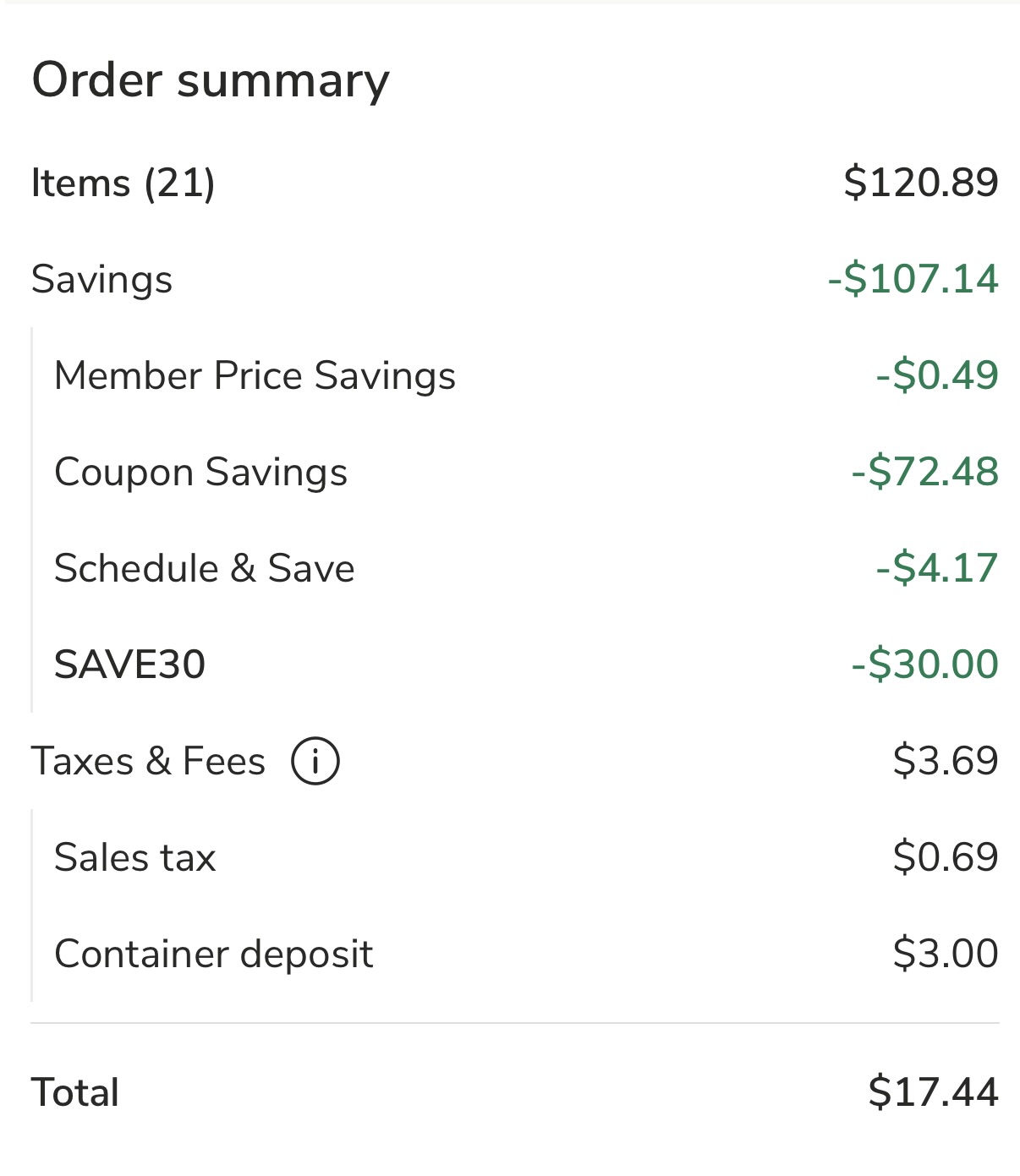Click the -$30.00 promo discount amount

click(924, 665)
